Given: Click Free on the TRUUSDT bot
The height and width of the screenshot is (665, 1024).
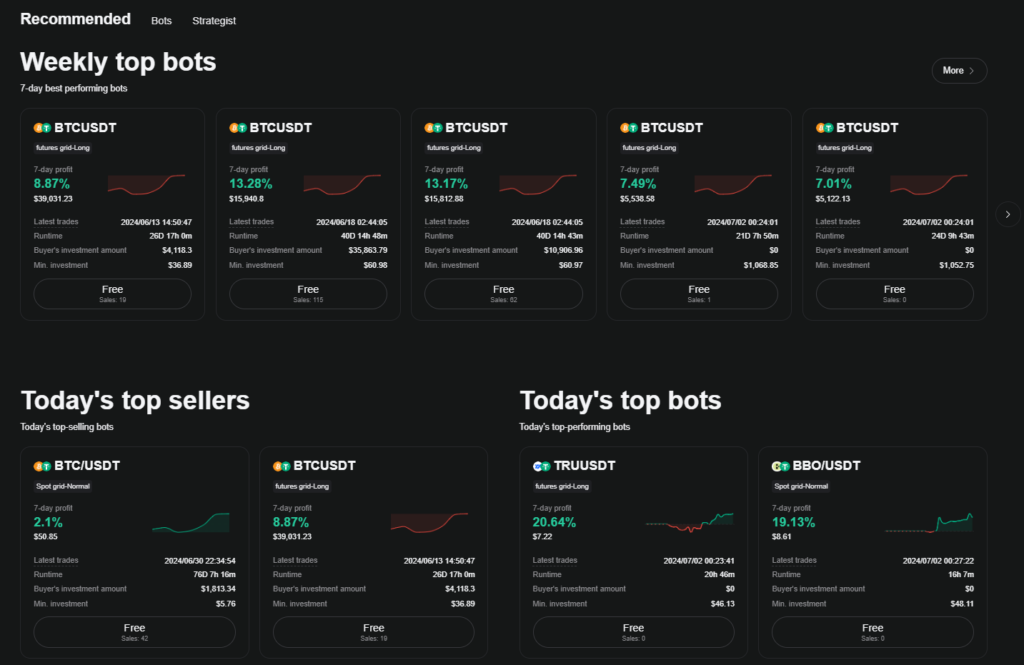Looking at the screenshot, I should pyautogui.click(x=633, y=631).
